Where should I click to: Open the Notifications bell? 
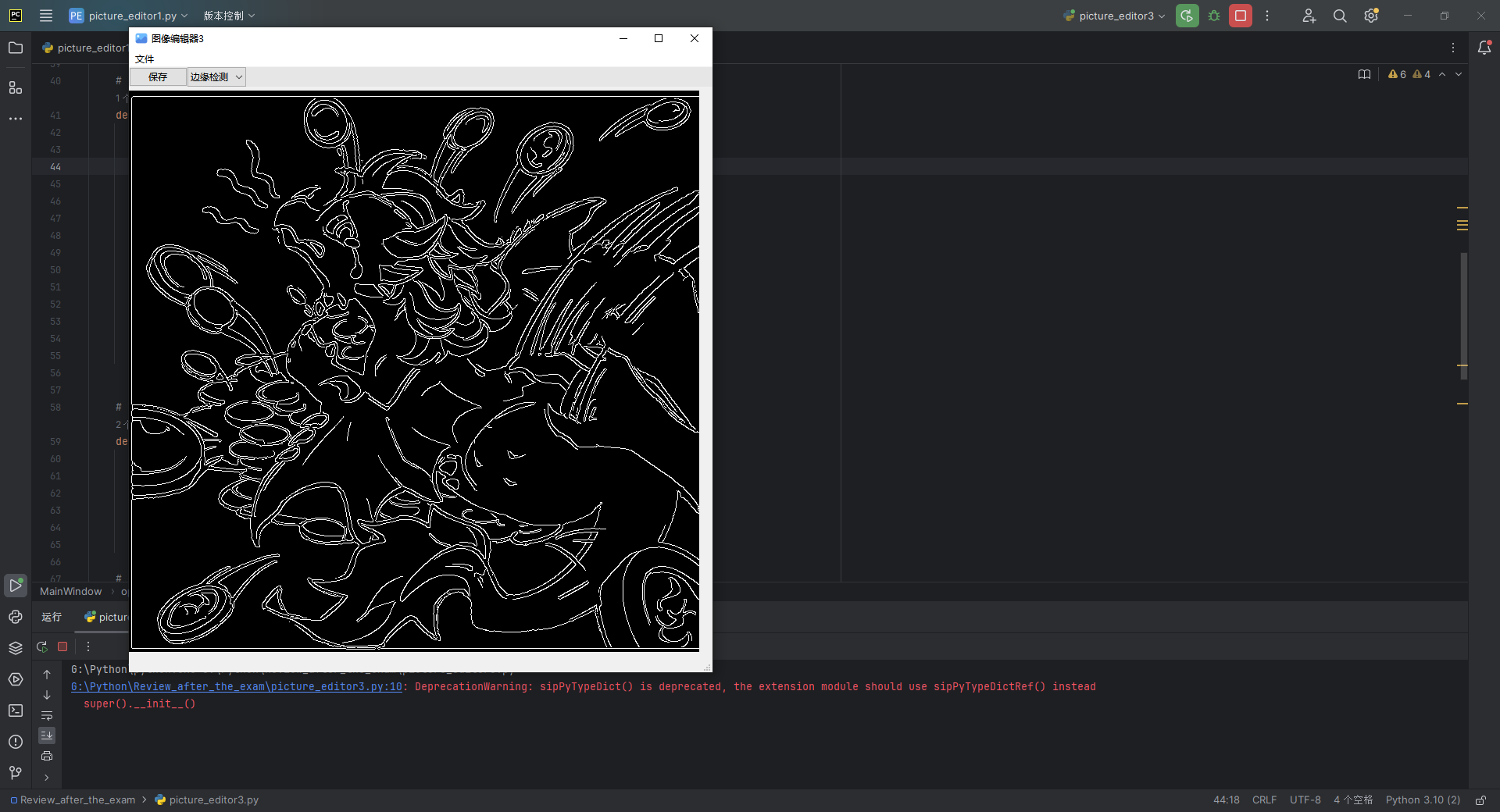pyautogui.click(x=1484, y=48)
